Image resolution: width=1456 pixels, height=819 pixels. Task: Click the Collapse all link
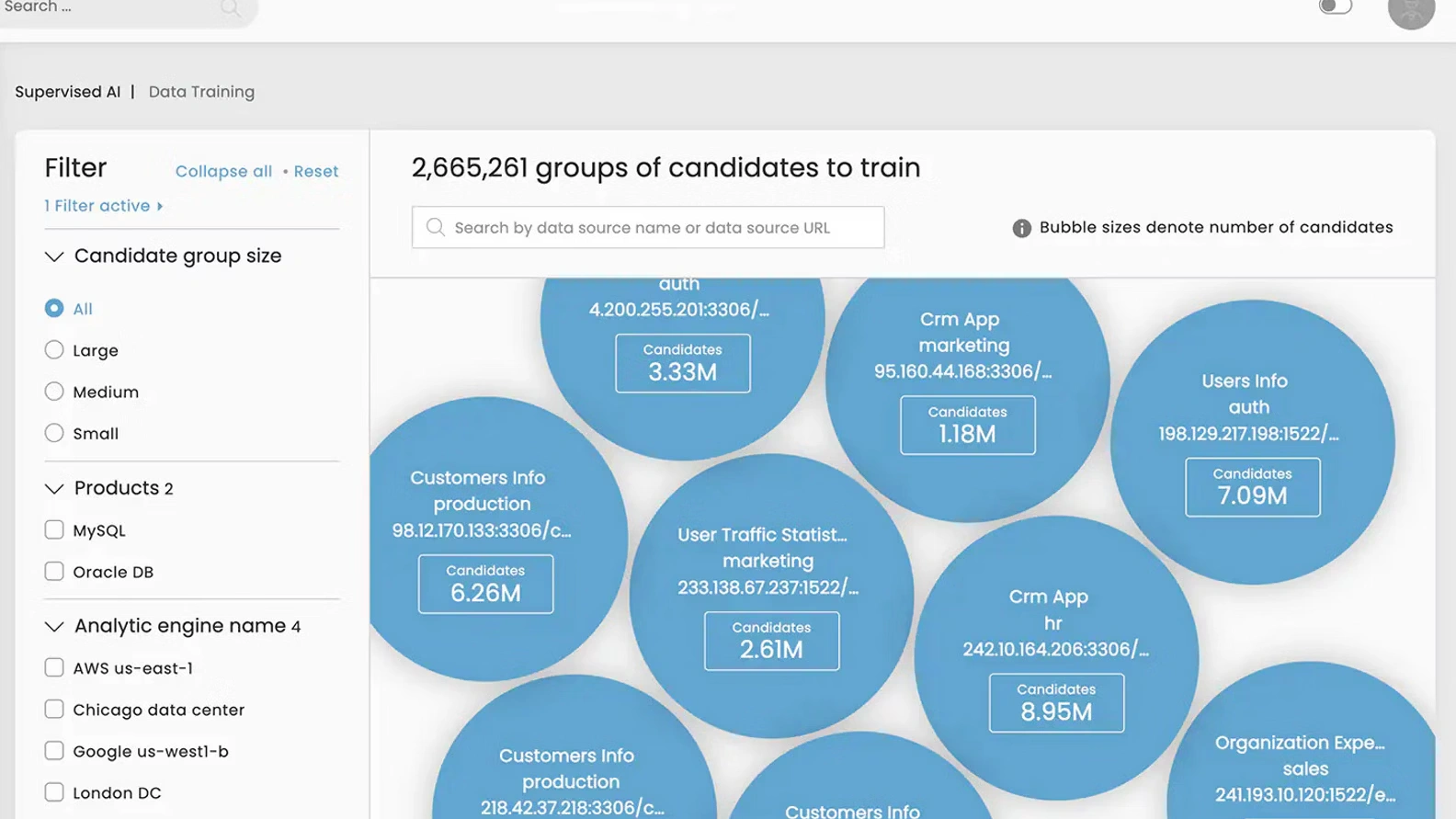223,172
